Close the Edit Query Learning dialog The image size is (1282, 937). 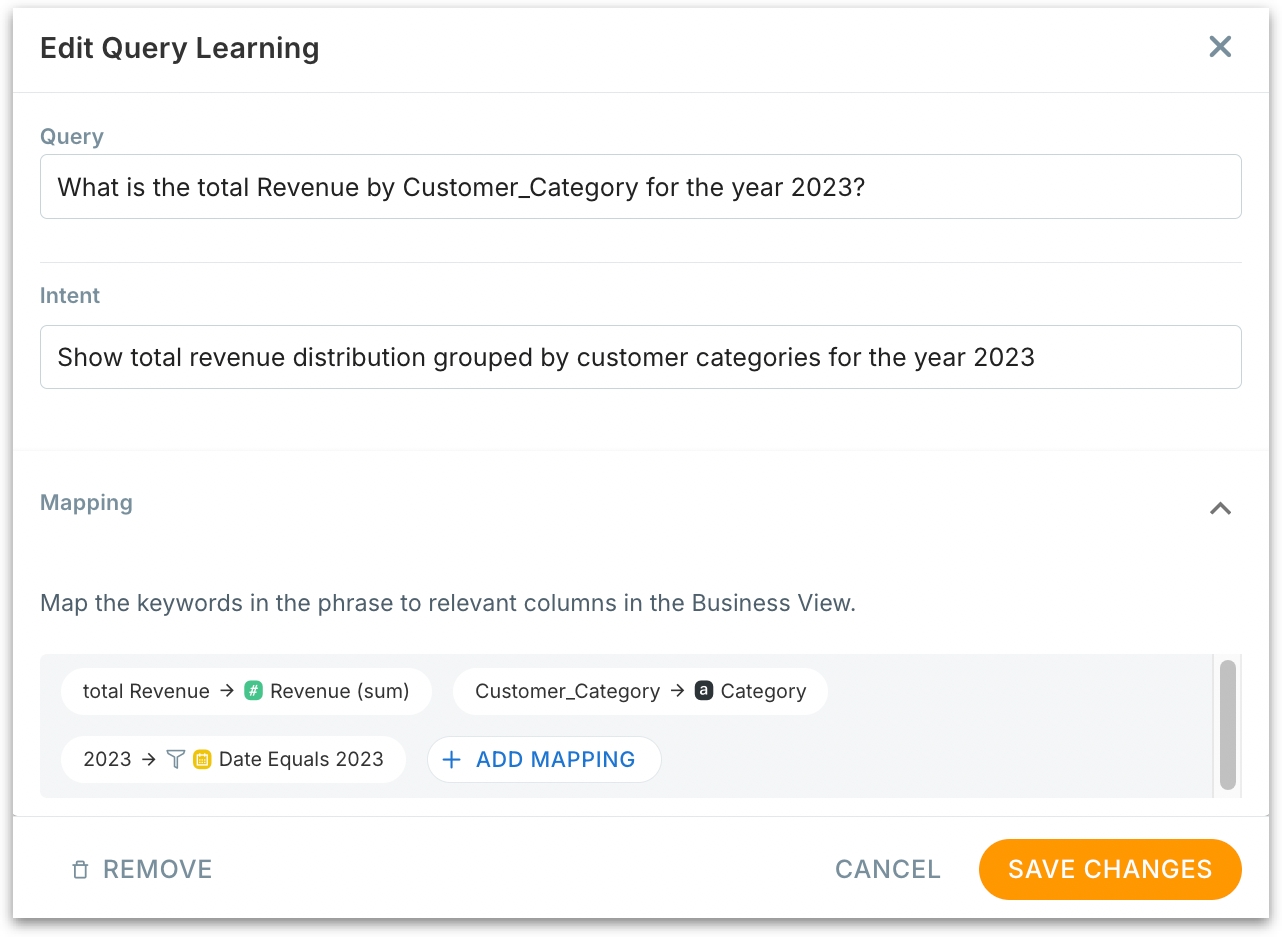click(1220, 47)
